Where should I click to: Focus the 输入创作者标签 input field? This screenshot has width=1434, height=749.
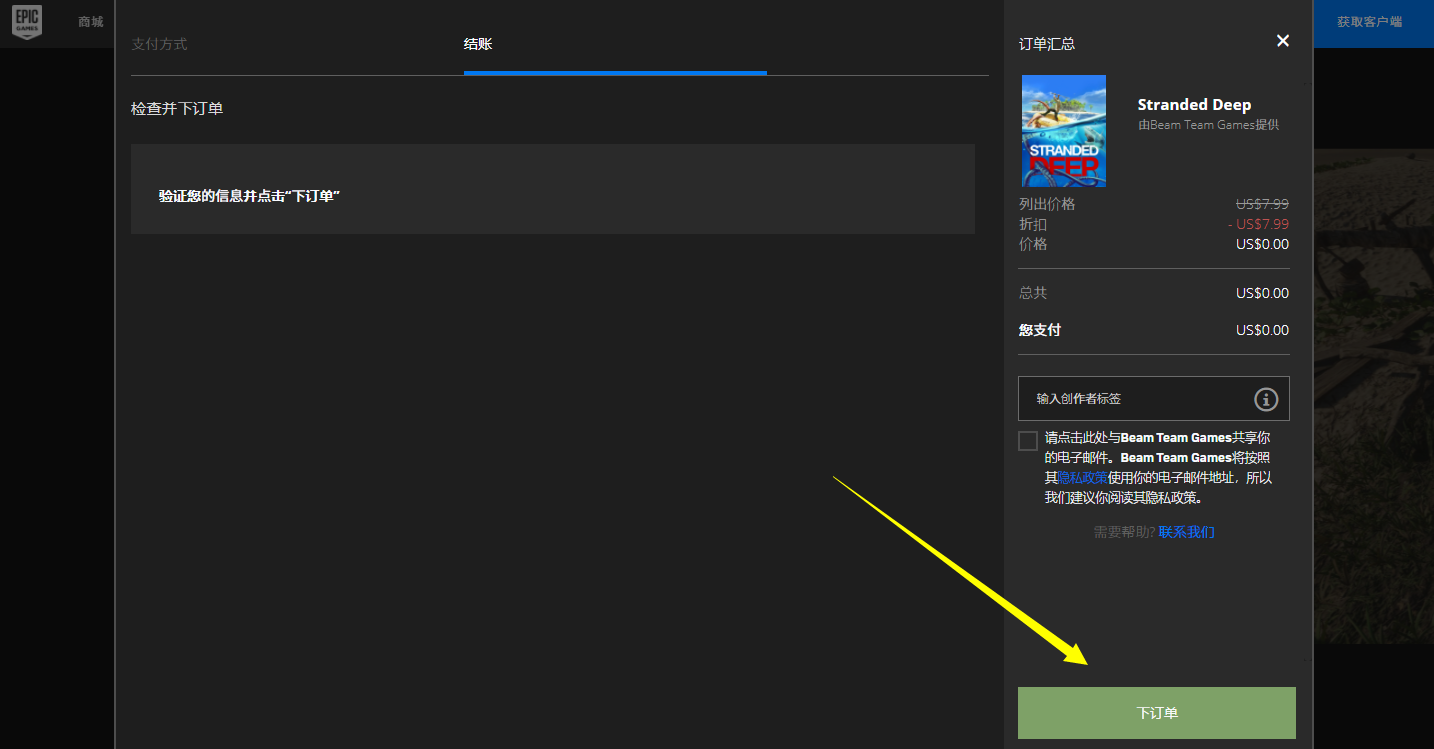tap(1154, 399)
